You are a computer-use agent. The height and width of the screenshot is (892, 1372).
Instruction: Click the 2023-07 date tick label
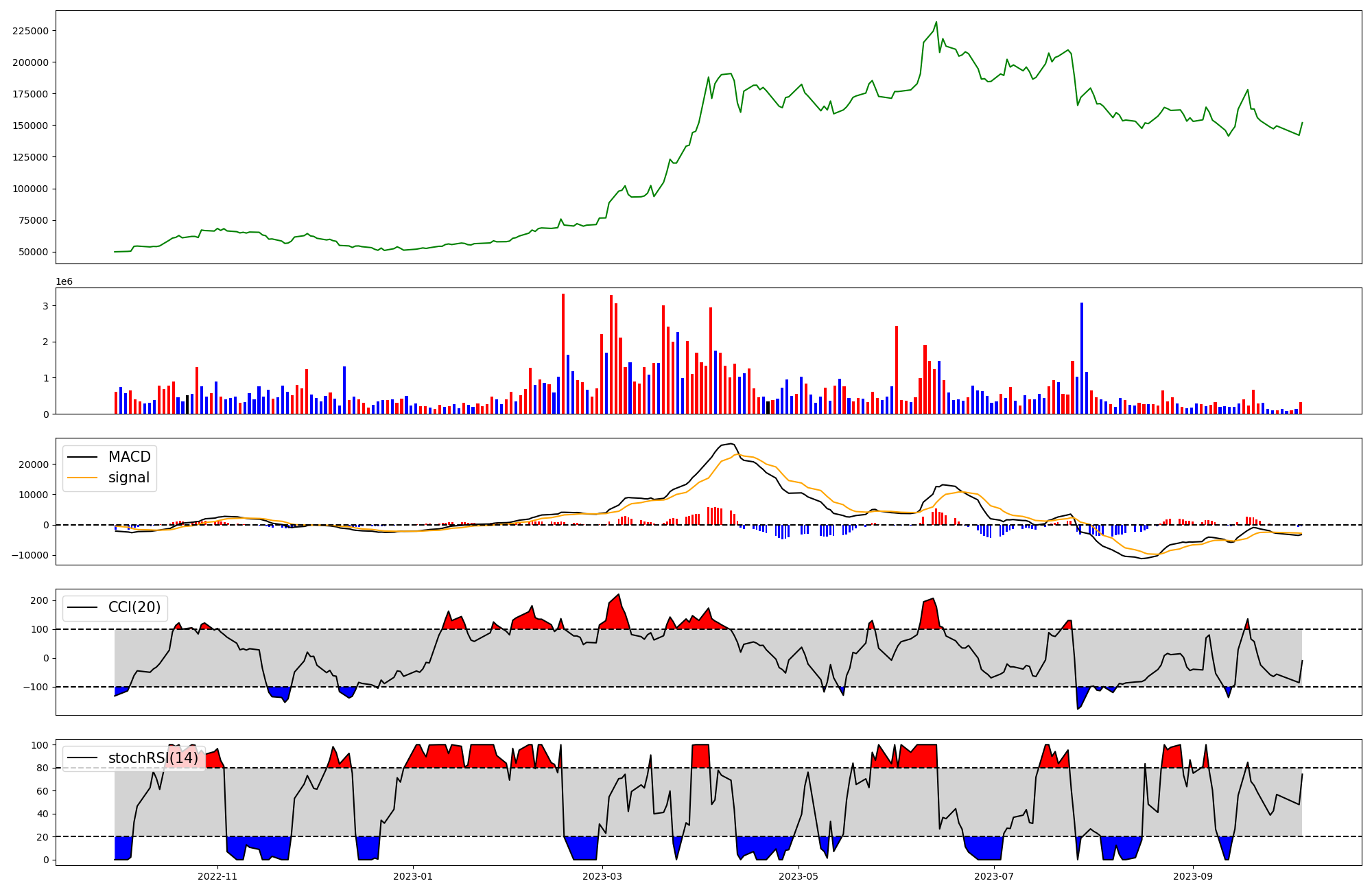click(994, 876)
